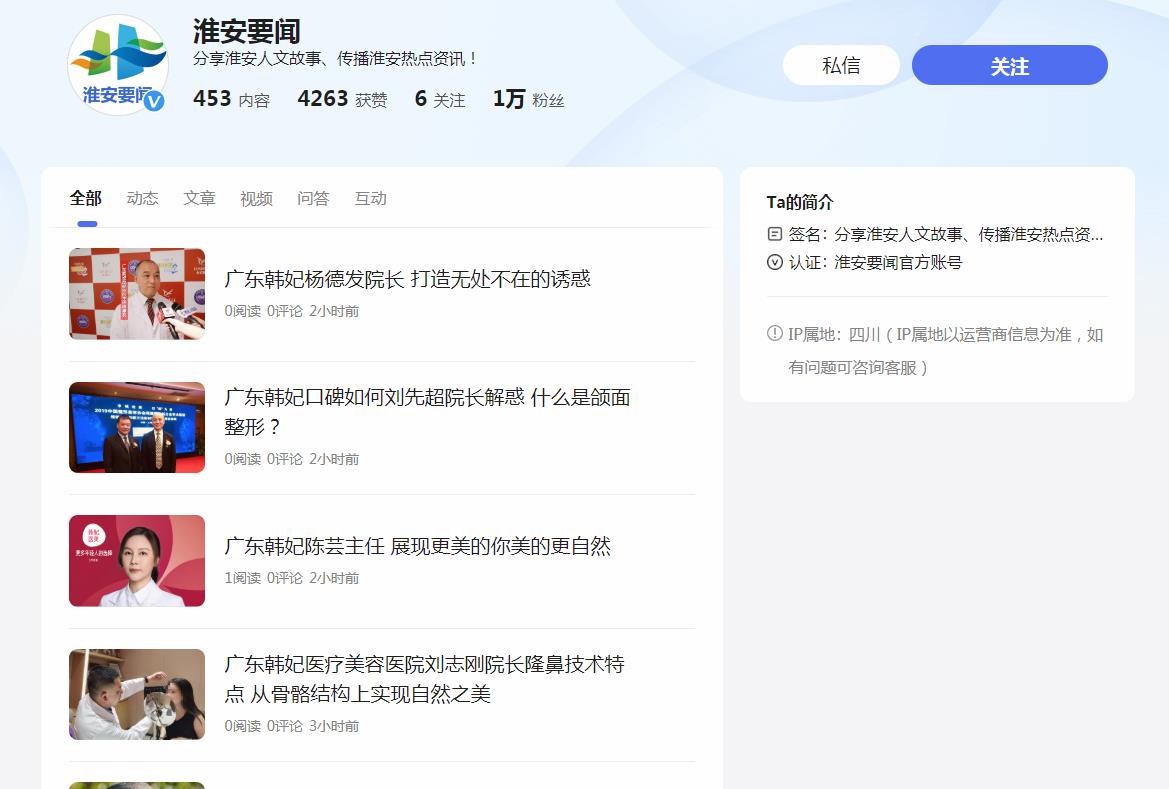Screen dimensions: 1169x789
Task: Follow the account with 关注 button
Action: click(1009, 65)
